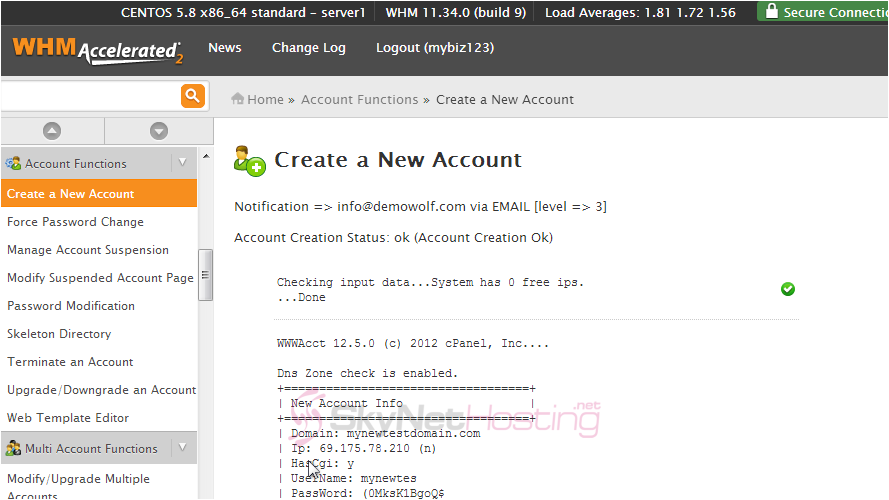Open the News menu item
This screenshot has width=889, height=500.
[225, 48]
